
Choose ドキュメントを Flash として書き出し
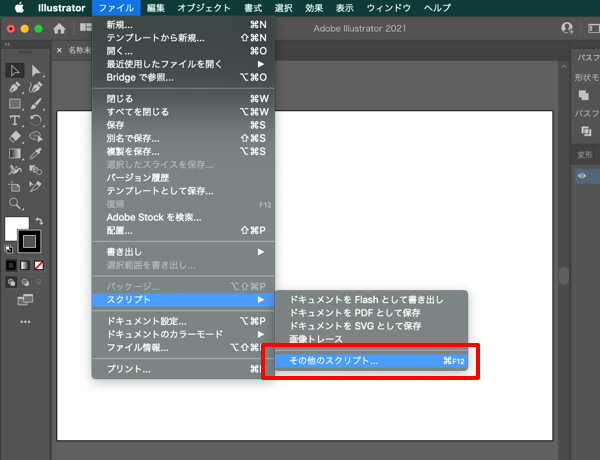click(371, 300)
